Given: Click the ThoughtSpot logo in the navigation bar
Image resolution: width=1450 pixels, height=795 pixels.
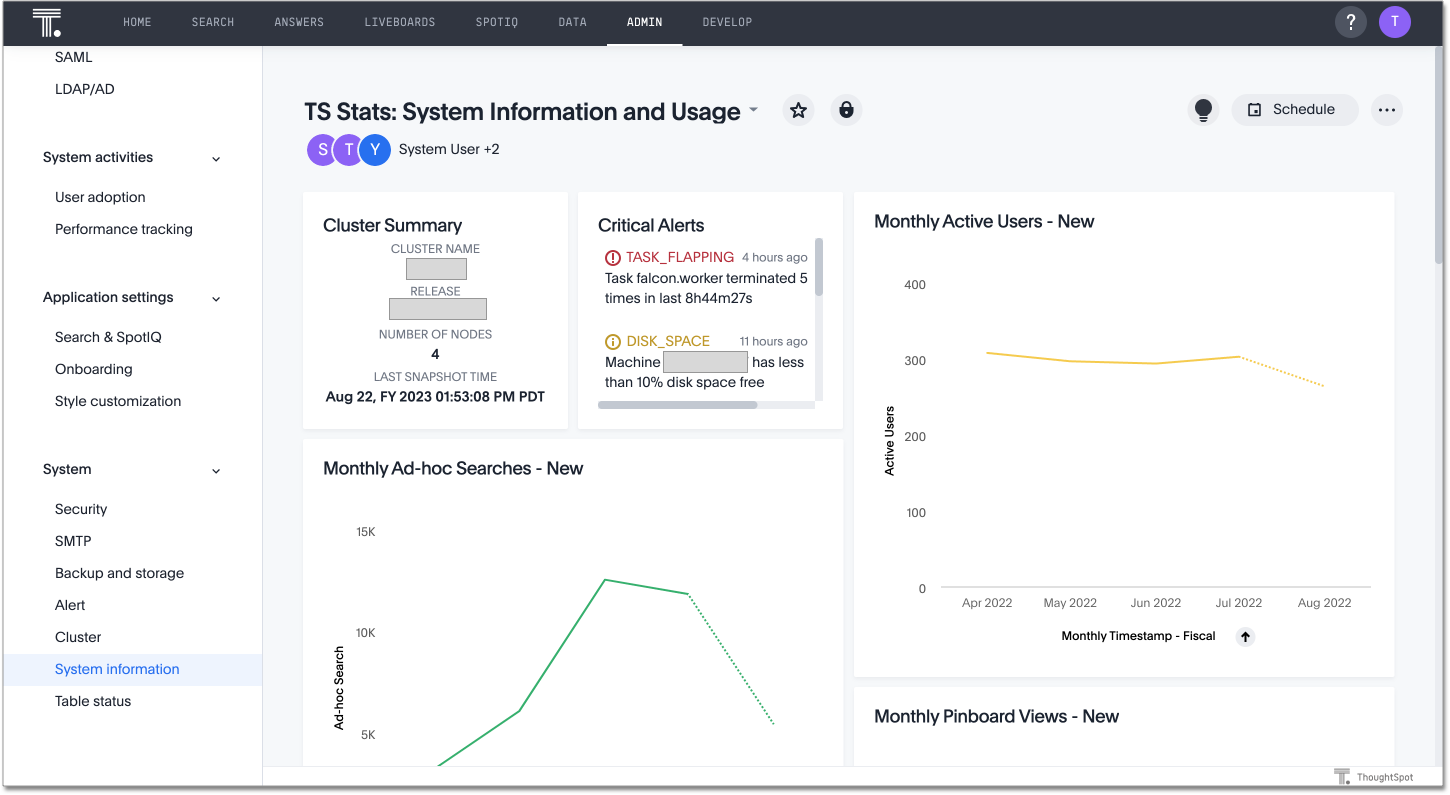Looking at the screenshot, I should coord(46,21).
